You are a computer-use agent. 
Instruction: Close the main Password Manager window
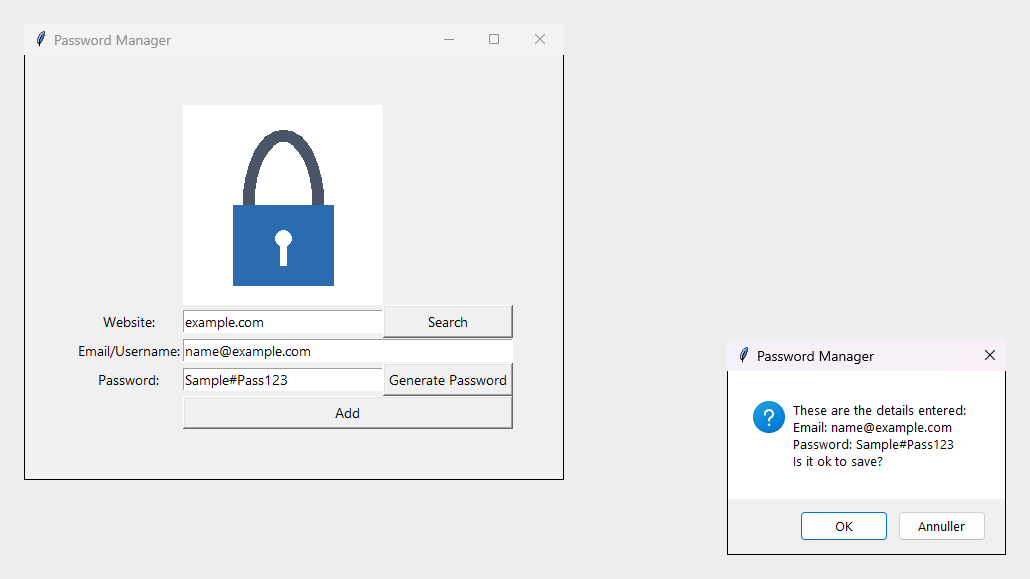click(x=540, y=39)
